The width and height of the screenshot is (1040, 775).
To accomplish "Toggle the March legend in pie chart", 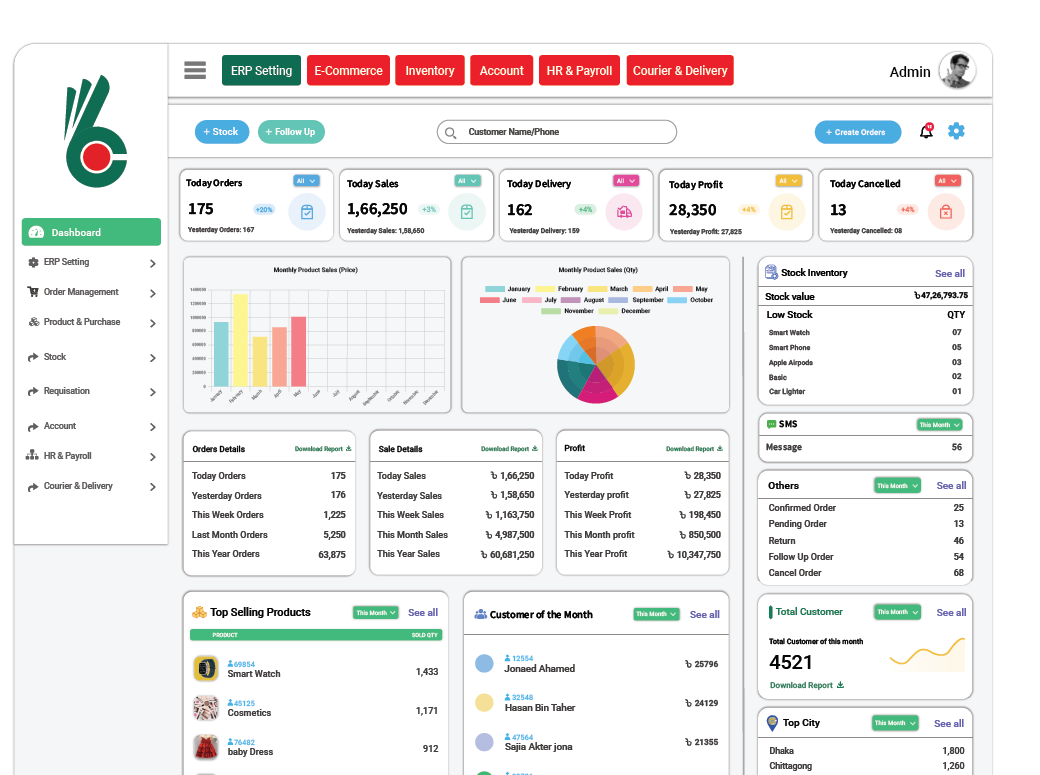I will pyautogui.click(x=609, y=289).
